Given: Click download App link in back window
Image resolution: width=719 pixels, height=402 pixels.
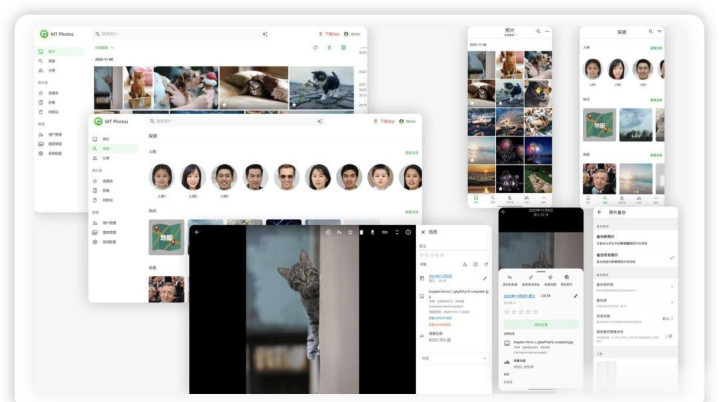Looking at the screenshot, I should [329, 34].
